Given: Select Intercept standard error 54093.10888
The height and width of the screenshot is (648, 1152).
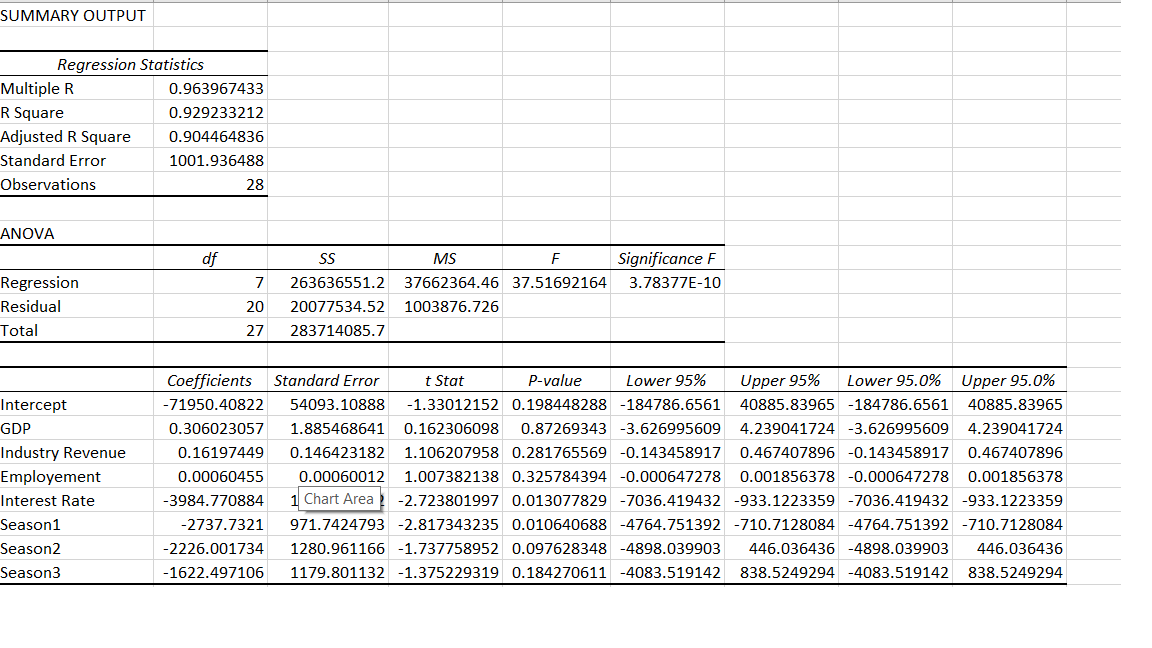Looking at the screenshot, I should (328, 404).
